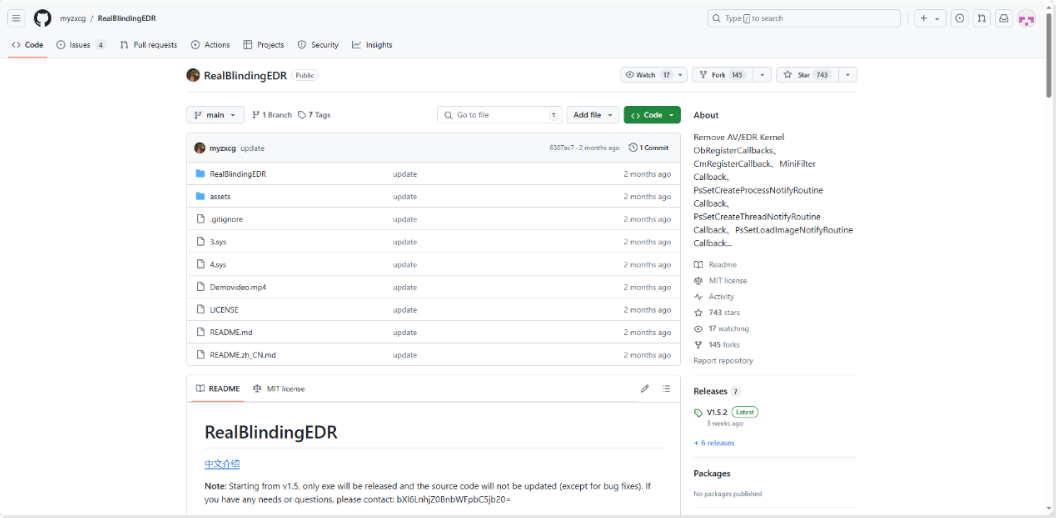Open the user avatar profile menu
This screenshot has height=518, width=1056.
coord(1026,18)
